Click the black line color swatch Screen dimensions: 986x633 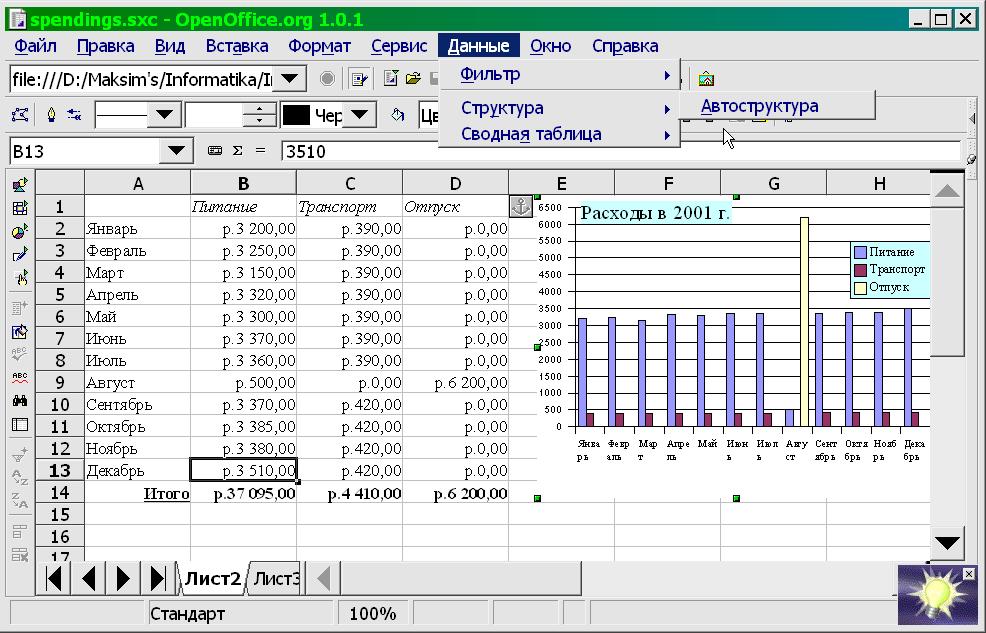pos(296,116)
